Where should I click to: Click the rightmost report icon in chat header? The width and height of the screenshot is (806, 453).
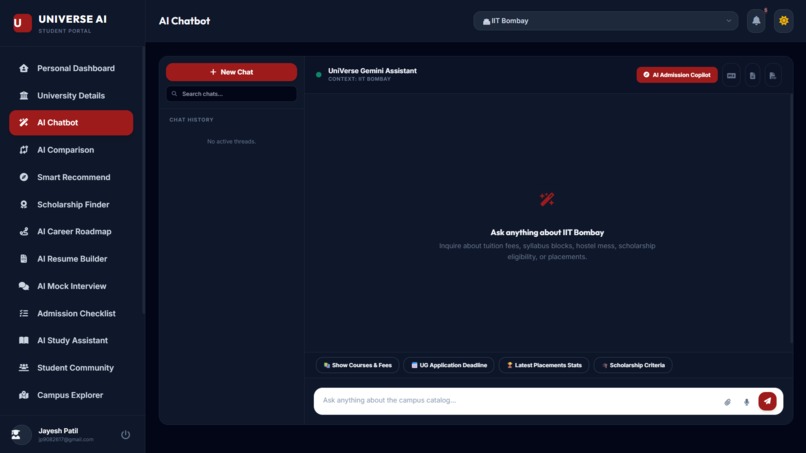point(773,76)
